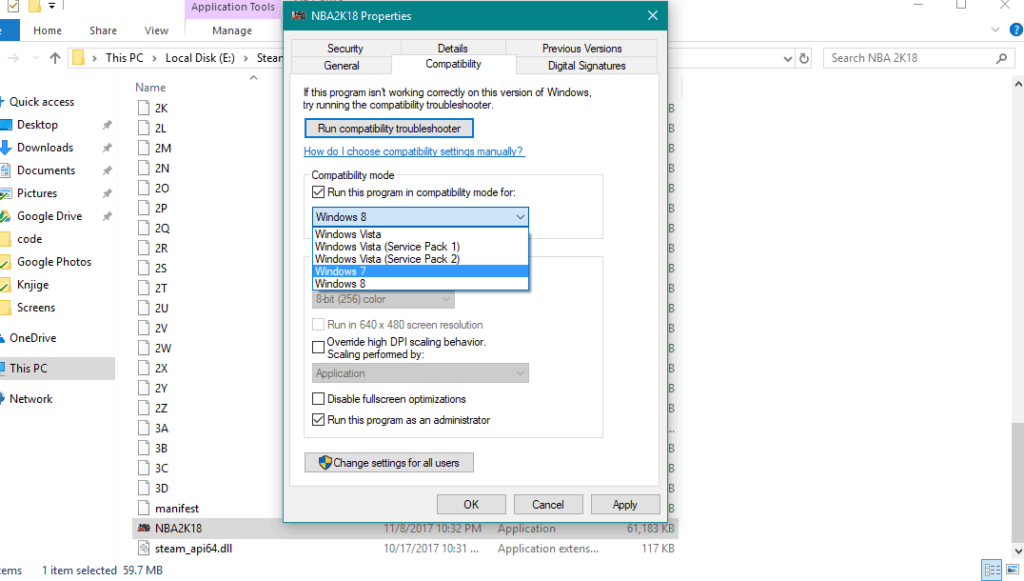
Task: Click the folder icon in address bar
Action: (x=78, y=58)
